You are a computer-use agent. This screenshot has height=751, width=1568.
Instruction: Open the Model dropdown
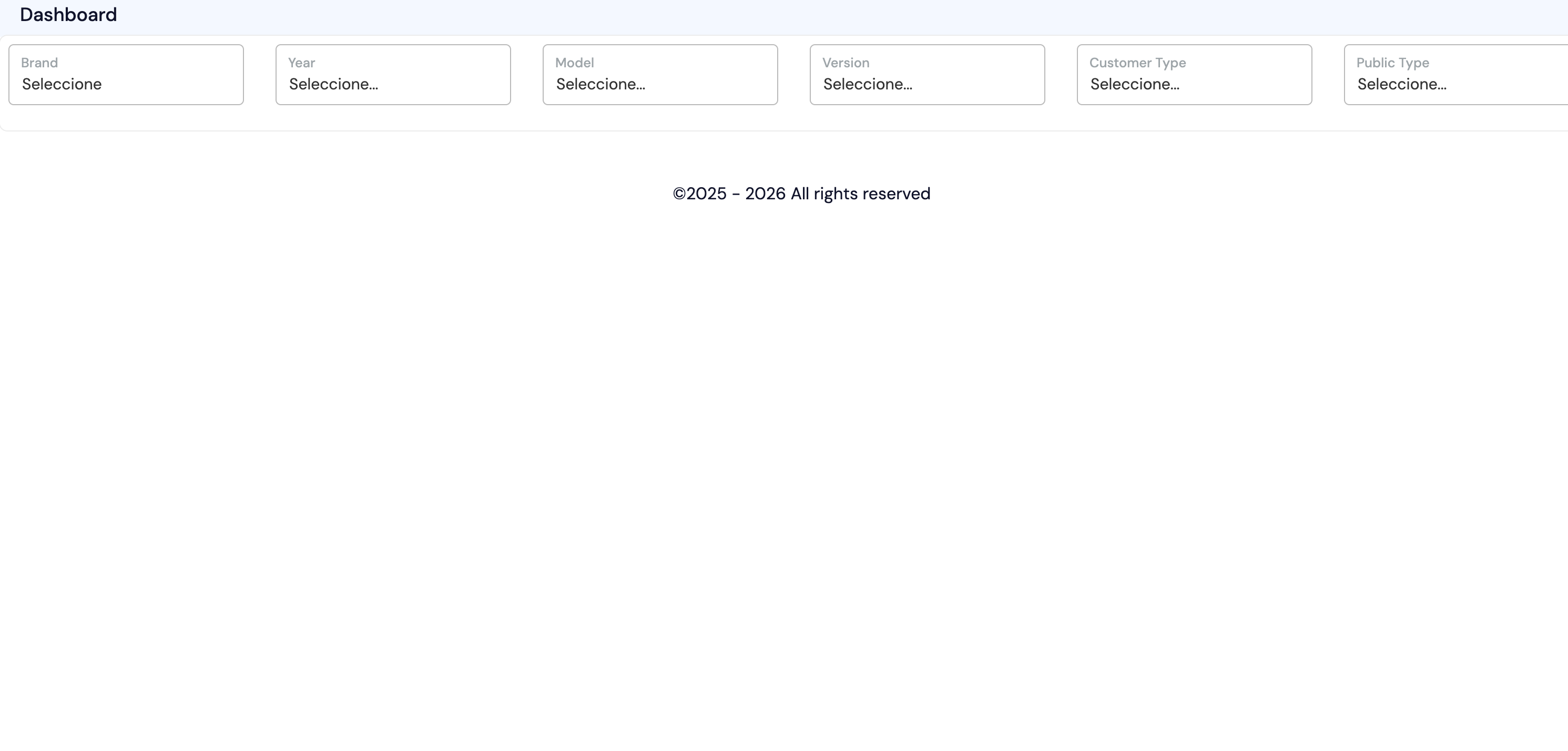point(660,74)
